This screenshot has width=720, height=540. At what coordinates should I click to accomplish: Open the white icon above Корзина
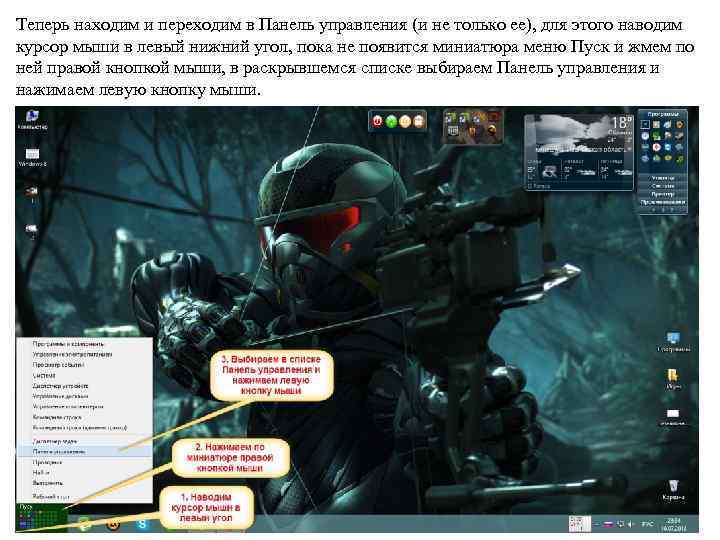click(x=673, y=416)
